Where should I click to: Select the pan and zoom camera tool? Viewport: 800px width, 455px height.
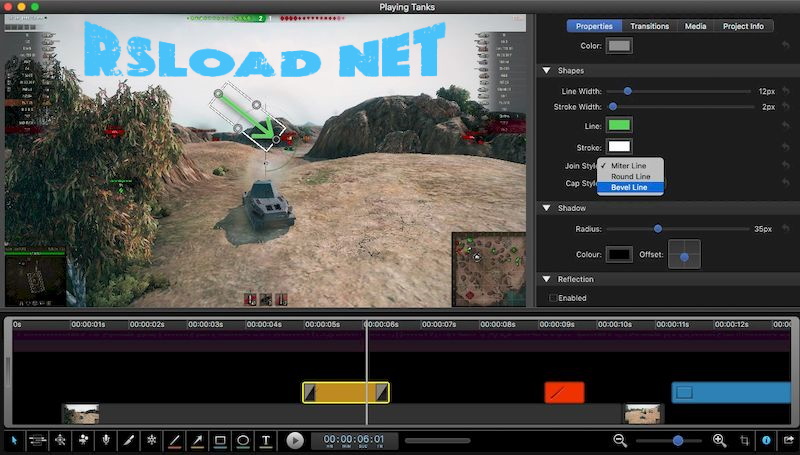click(x=60, y=440)
